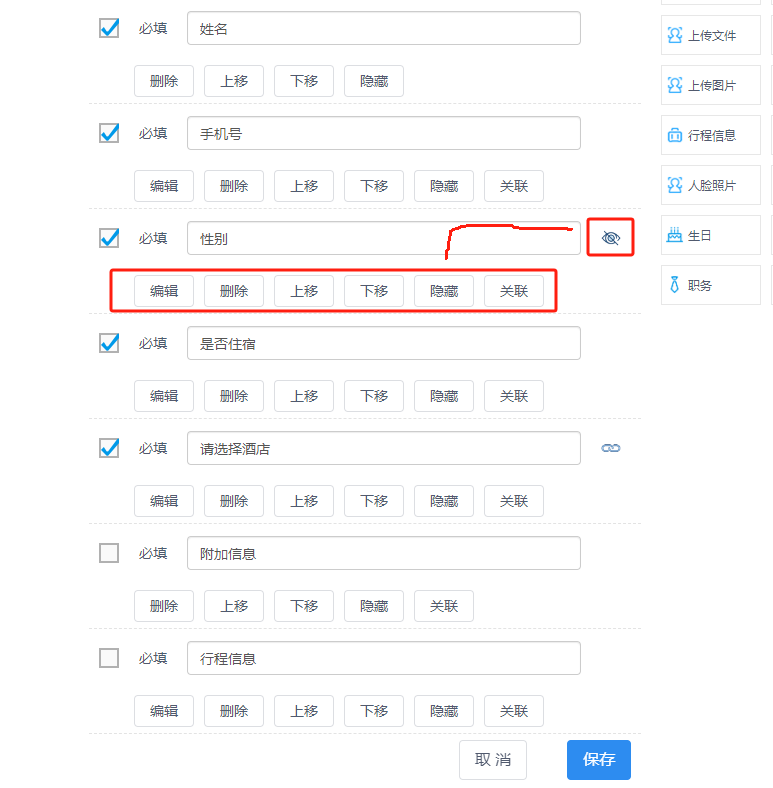Viewport: 773px width, 788px height.
Task: Add the 上传图片 field component
Action: point(711,85)
